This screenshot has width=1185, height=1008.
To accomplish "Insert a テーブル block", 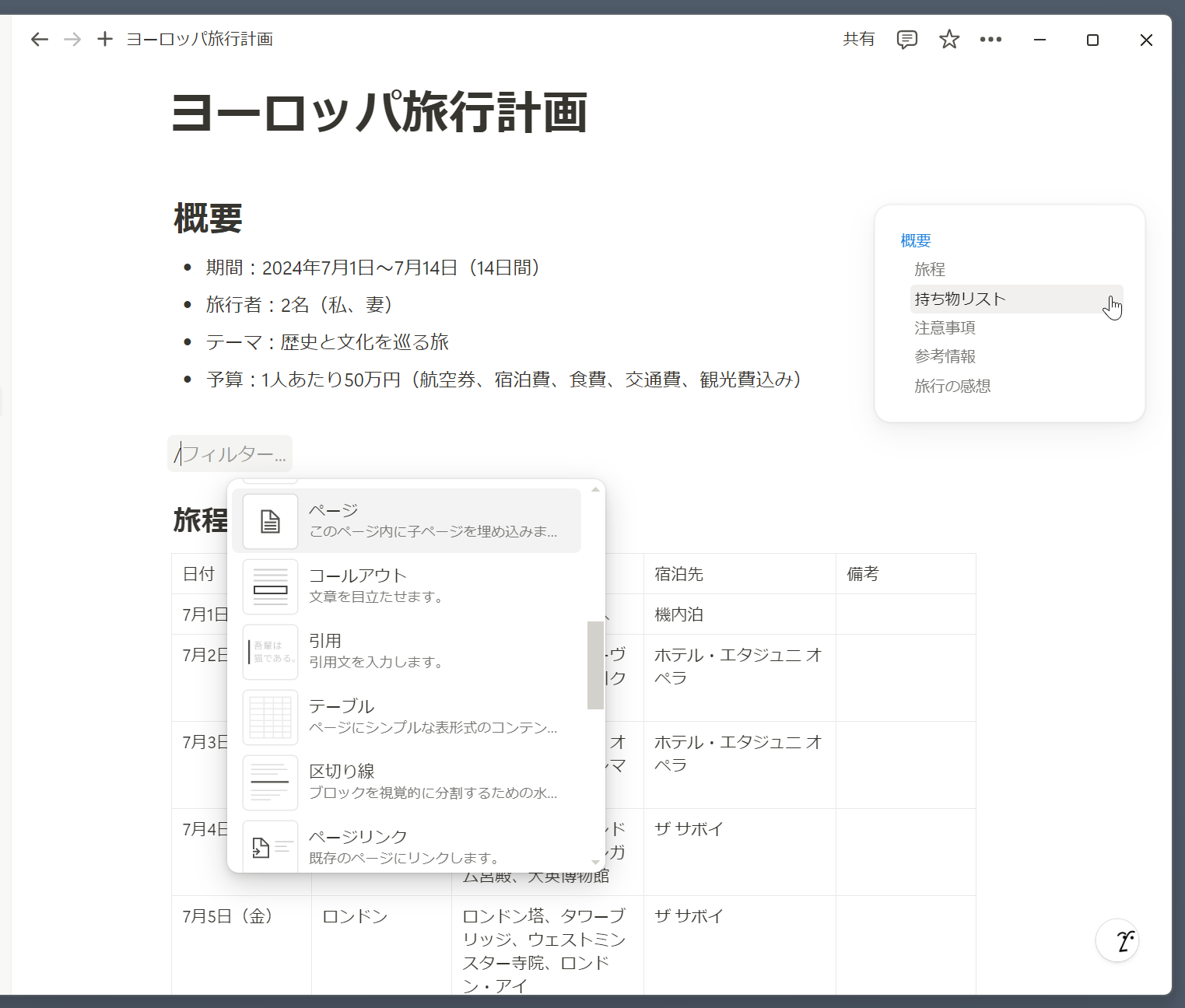I will click(406, 716).
